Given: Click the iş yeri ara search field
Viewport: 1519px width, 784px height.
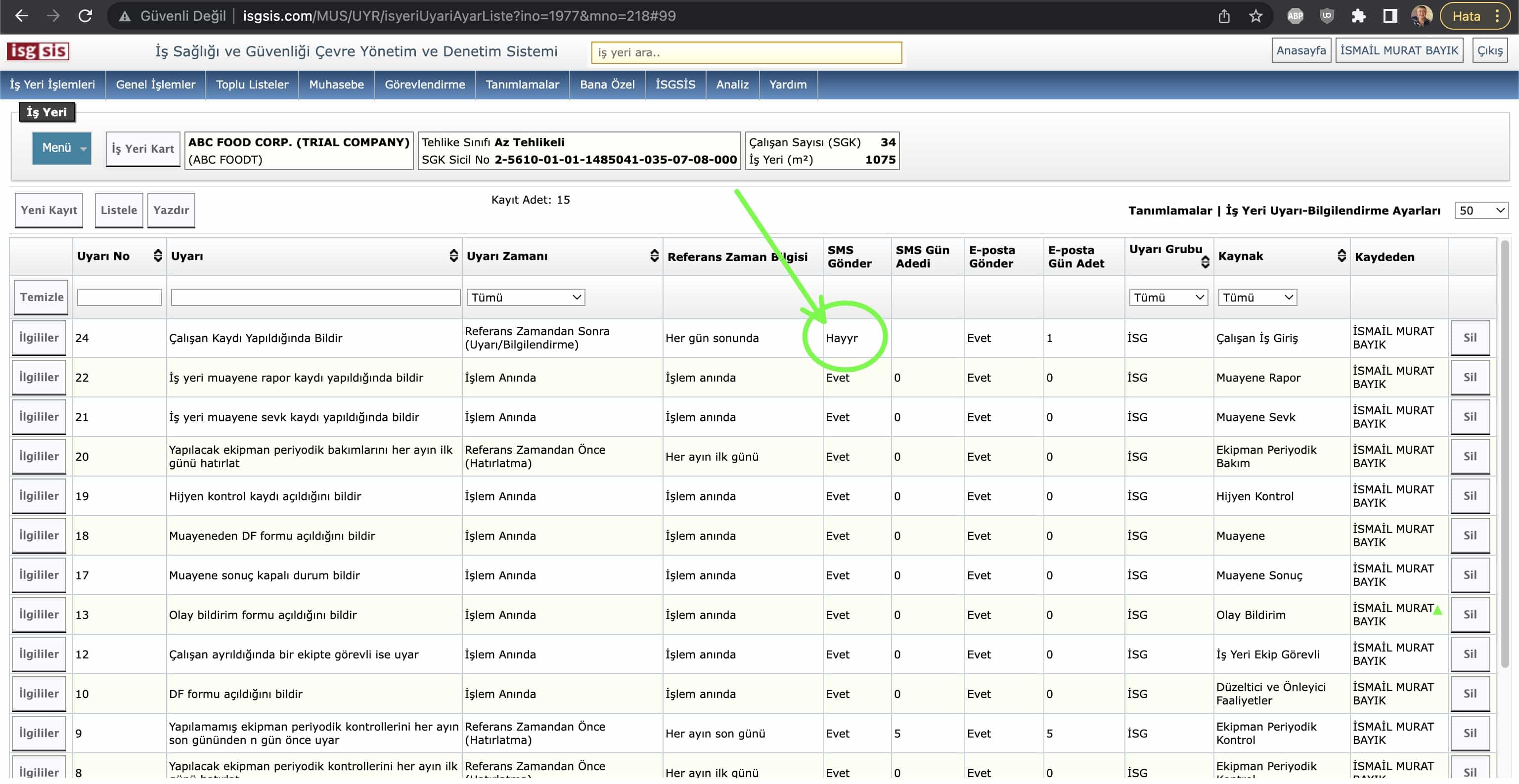Looking at the screenshot, I should tap(746, 52).
